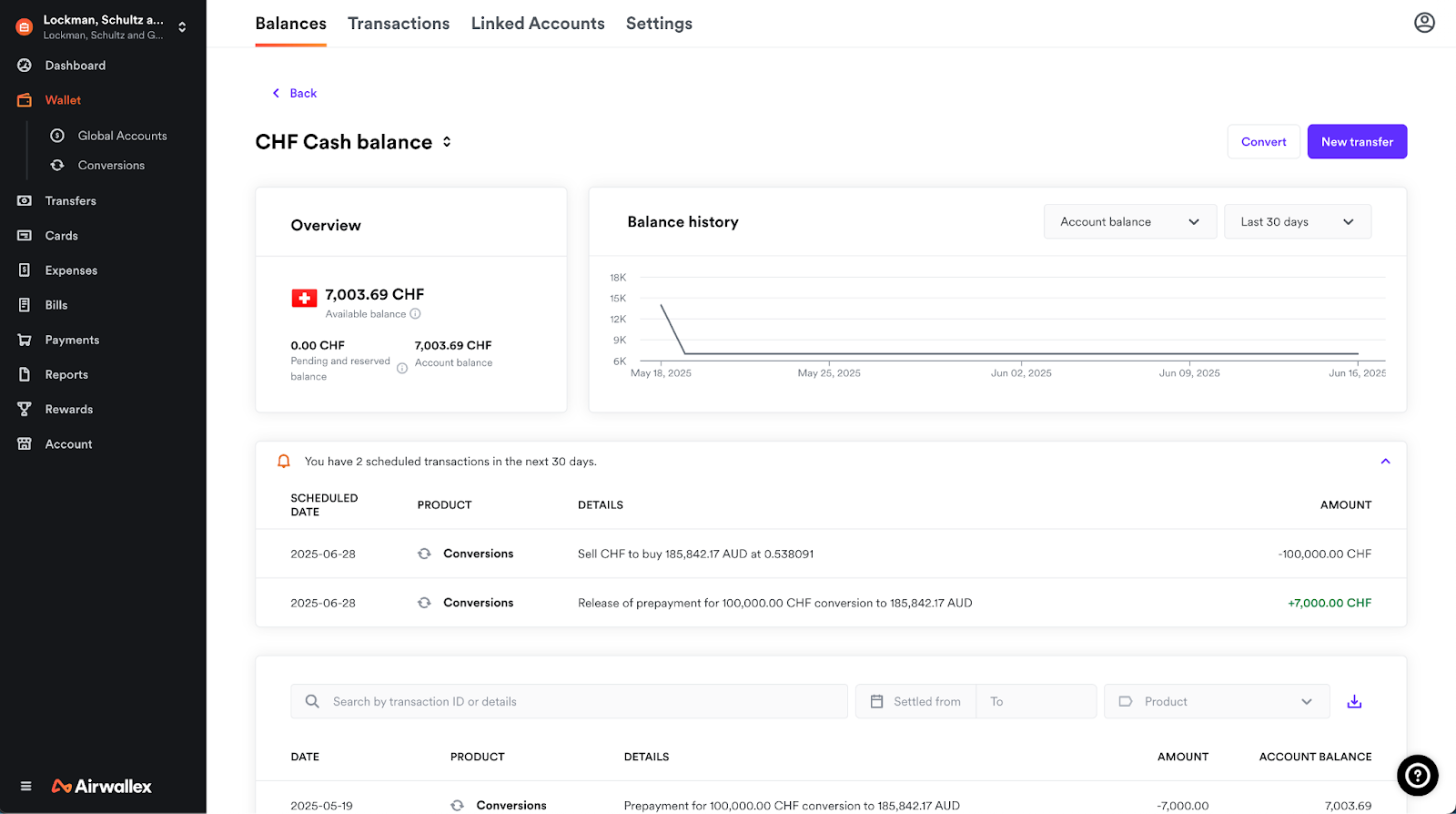Click the Cards icon in sidebar
This screenshot has height=814, width=1456.
pyautogui.click(x=25, y=236)
